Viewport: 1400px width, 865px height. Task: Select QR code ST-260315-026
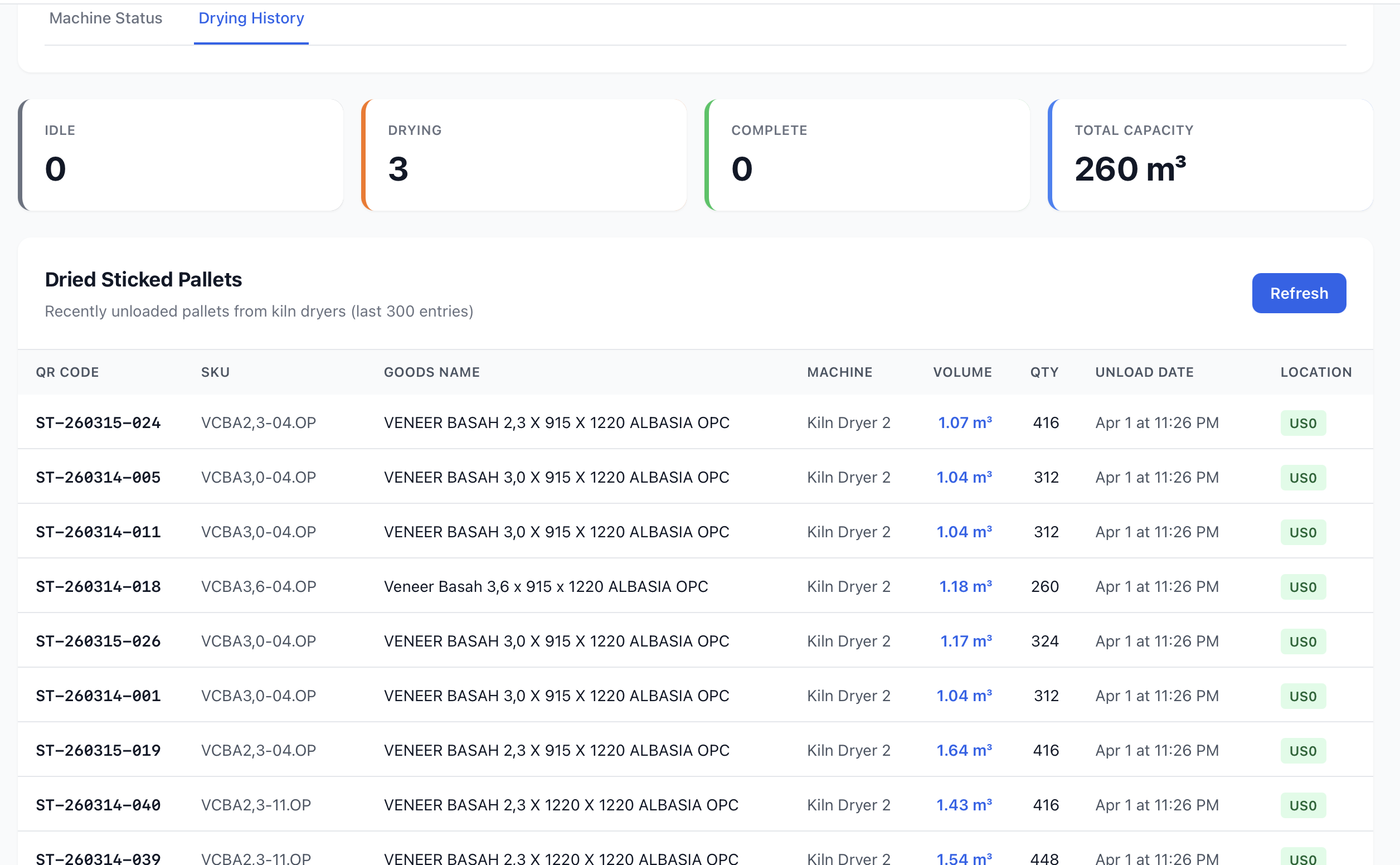[98, 642]
